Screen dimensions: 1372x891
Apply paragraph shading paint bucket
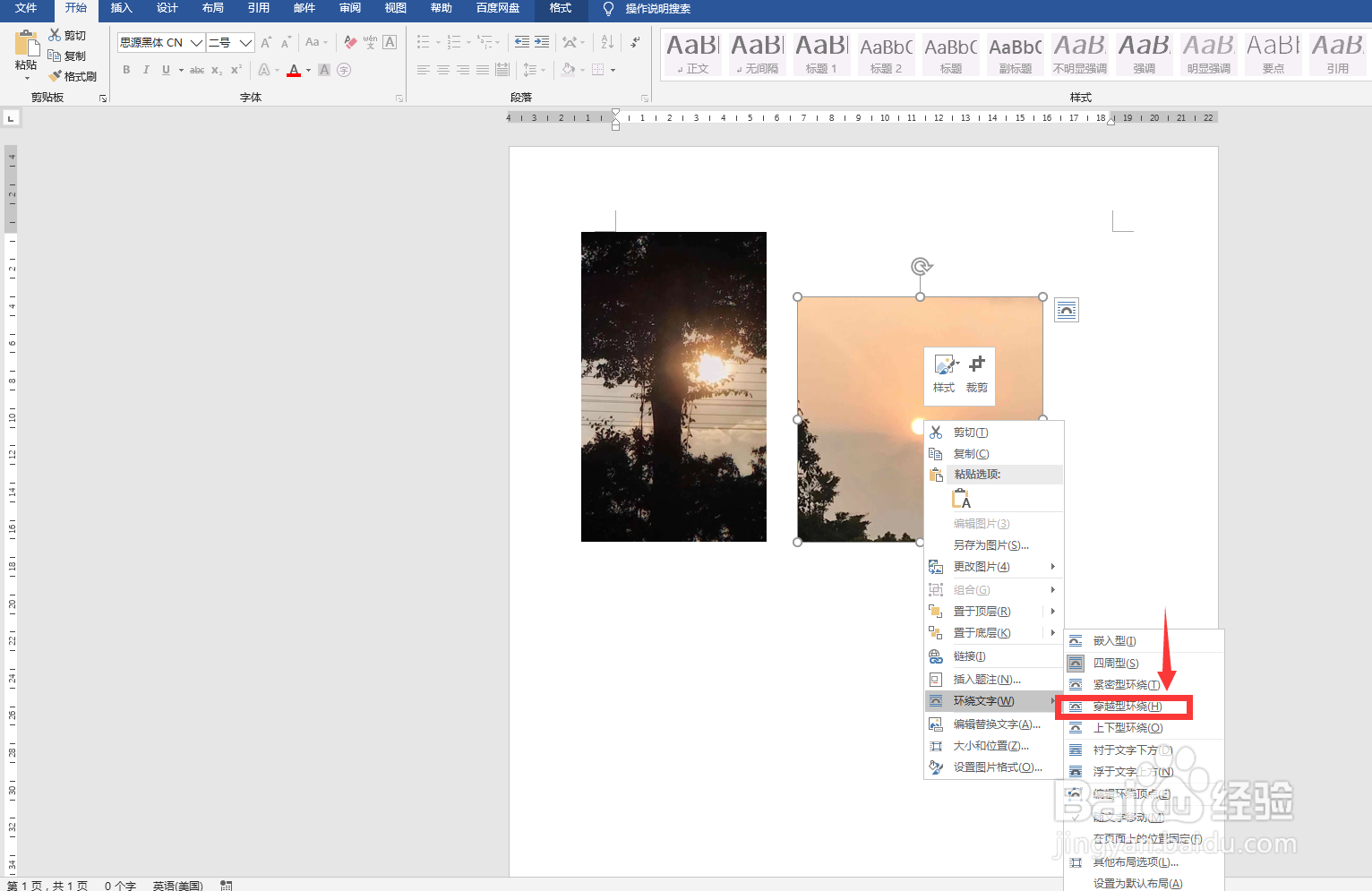click(x=568, y=70)
